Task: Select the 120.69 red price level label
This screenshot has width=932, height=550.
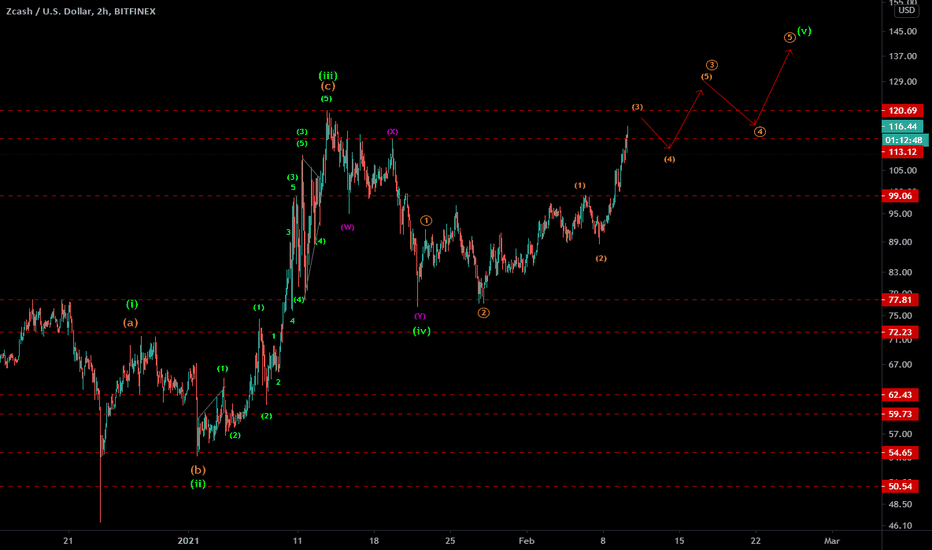Action: 902,111
